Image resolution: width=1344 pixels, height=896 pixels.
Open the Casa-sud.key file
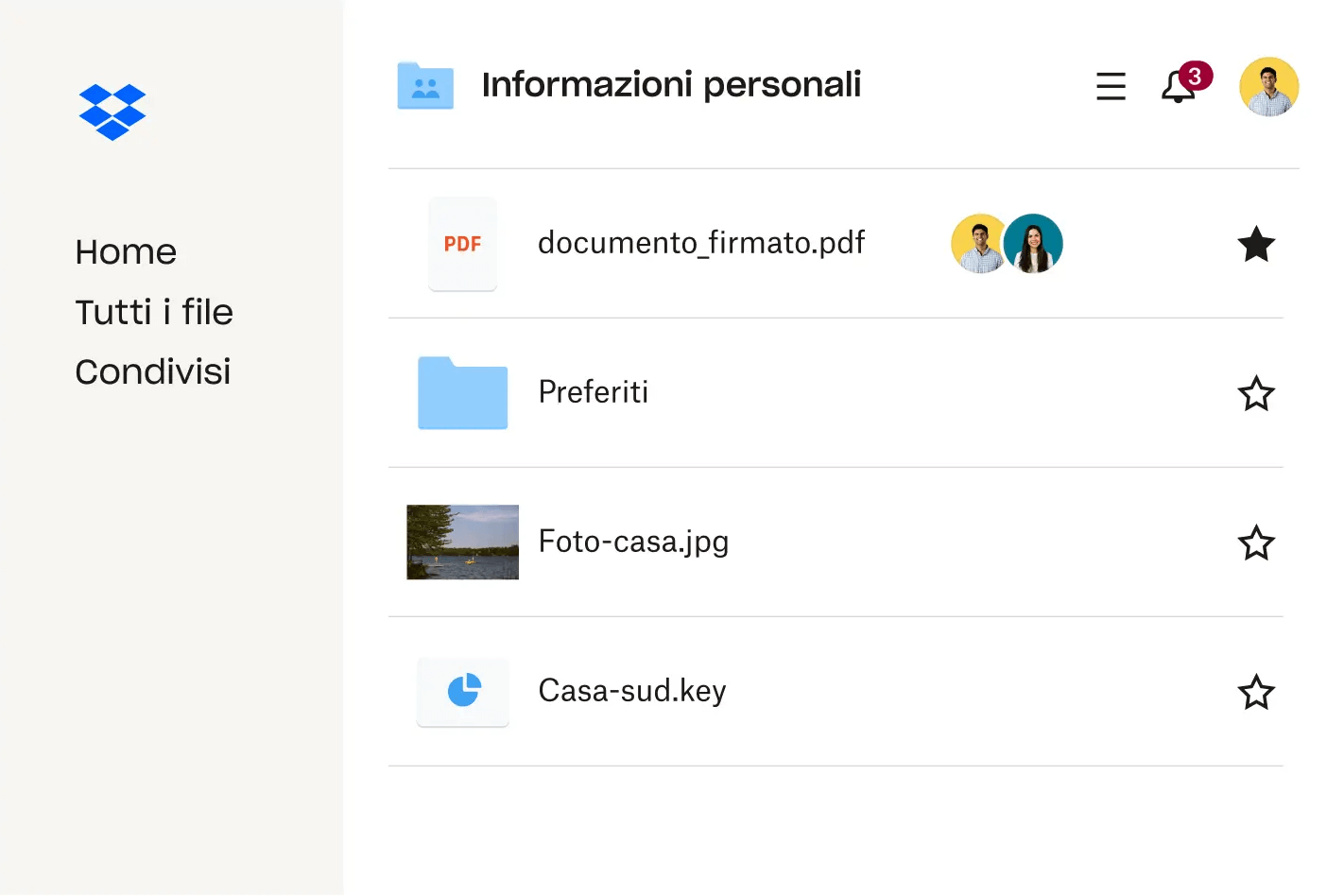point(630,691)
